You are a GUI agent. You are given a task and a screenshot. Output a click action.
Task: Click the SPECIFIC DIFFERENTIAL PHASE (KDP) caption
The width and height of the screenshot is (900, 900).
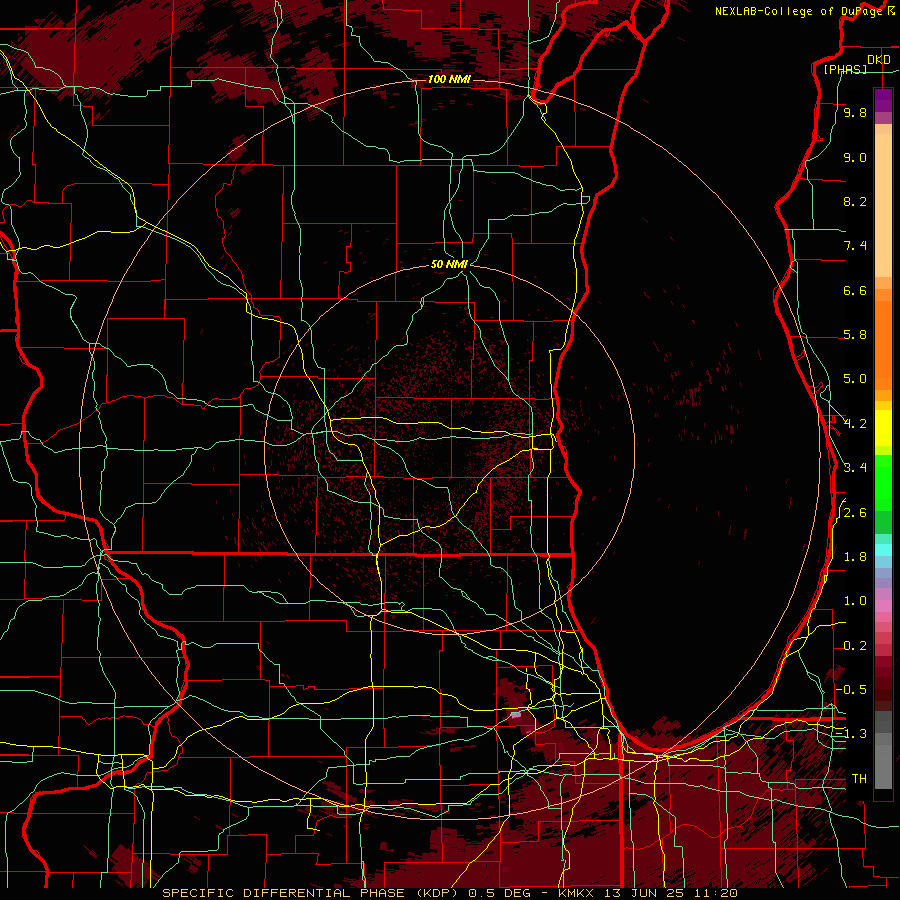coord(308,893)
